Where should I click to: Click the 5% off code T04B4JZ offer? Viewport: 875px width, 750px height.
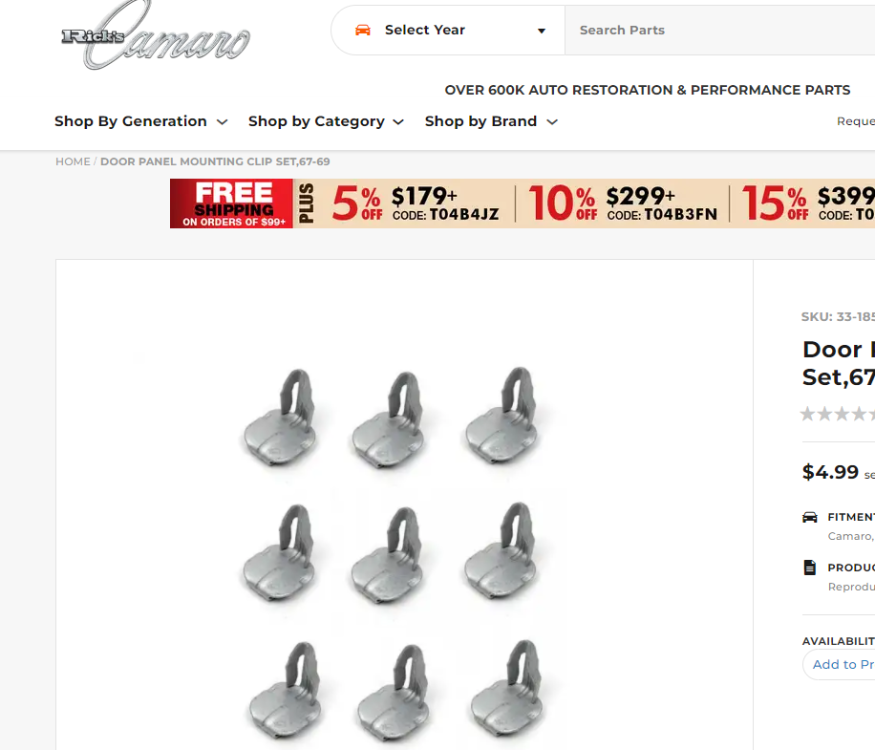[415, 204]
